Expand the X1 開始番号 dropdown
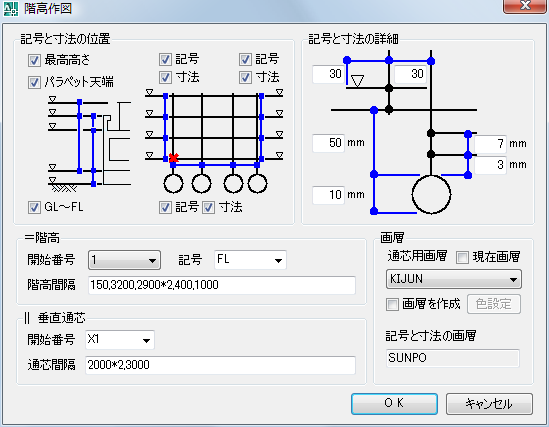 pyautogui.click(x=120, y=340)
